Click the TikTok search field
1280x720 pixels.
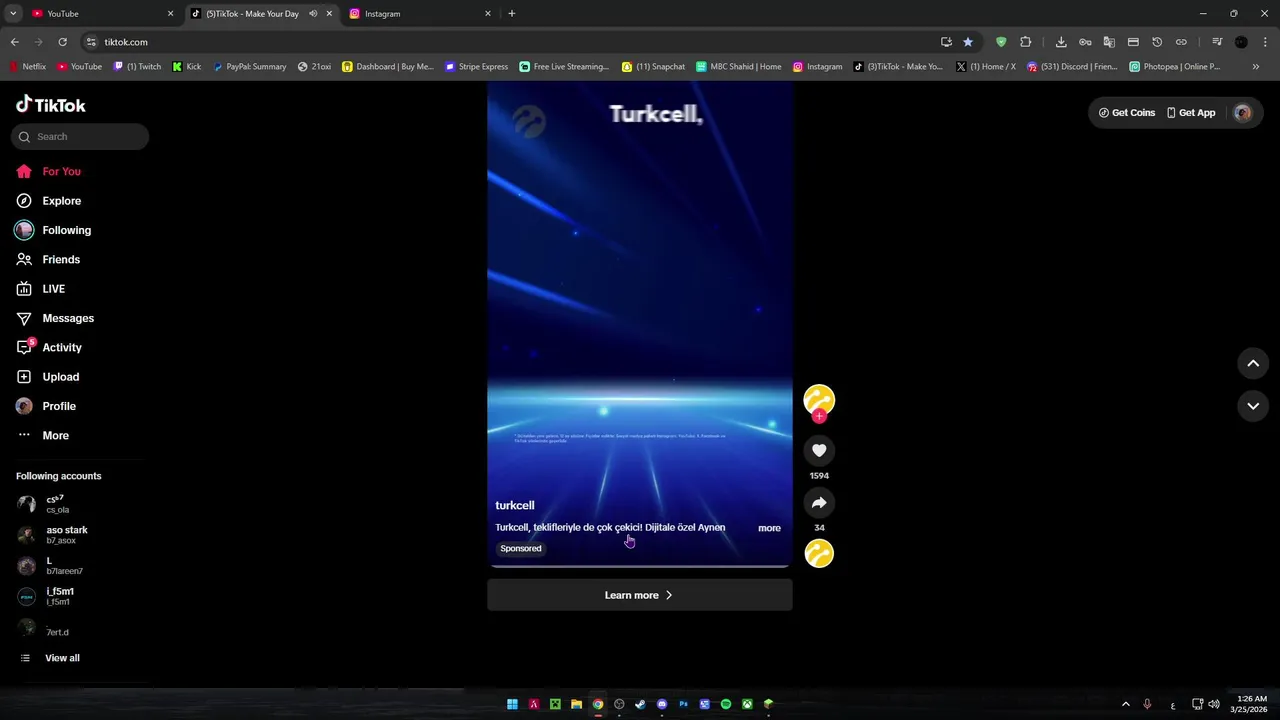(x=80, y=137)
